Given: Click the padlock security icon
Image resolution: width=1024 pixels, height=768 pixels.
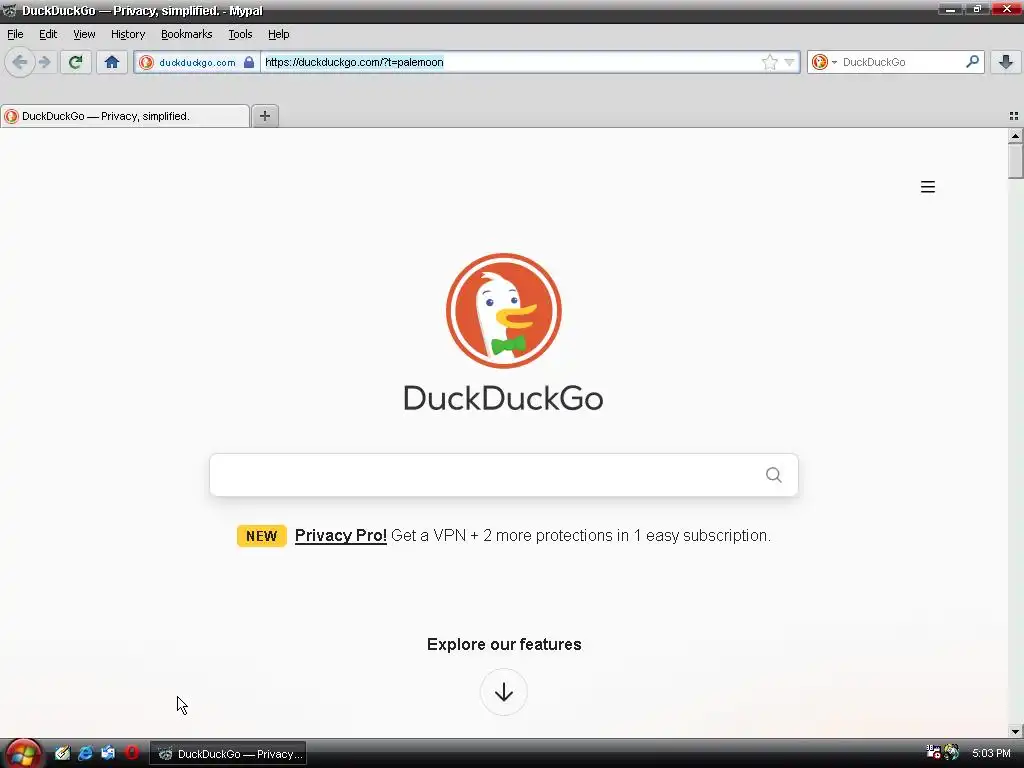Looking at the screenshot, I should tap(249, 62).
